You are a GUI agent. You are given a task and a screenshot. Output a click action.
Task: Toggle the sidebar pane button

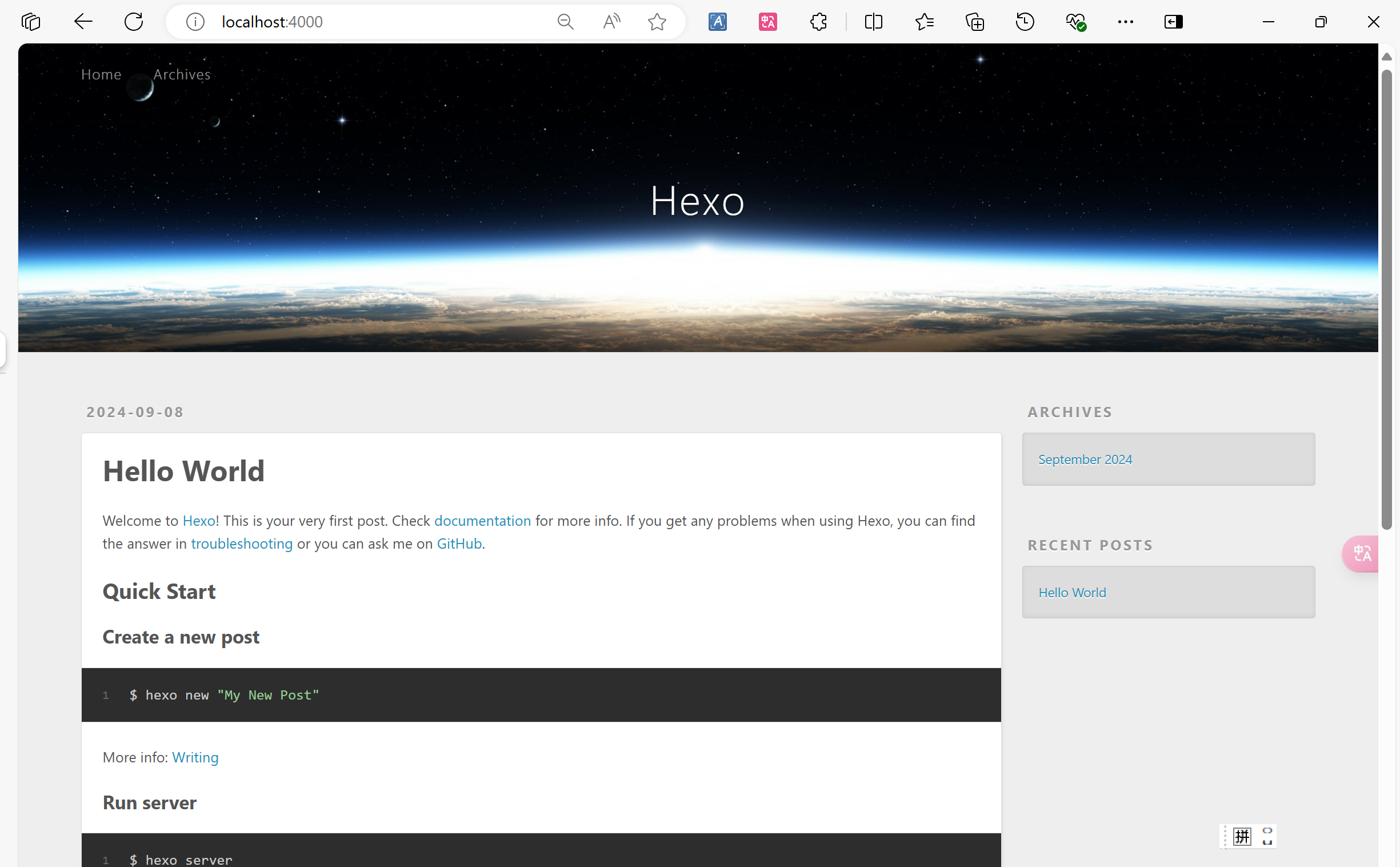click(1174, 22)
